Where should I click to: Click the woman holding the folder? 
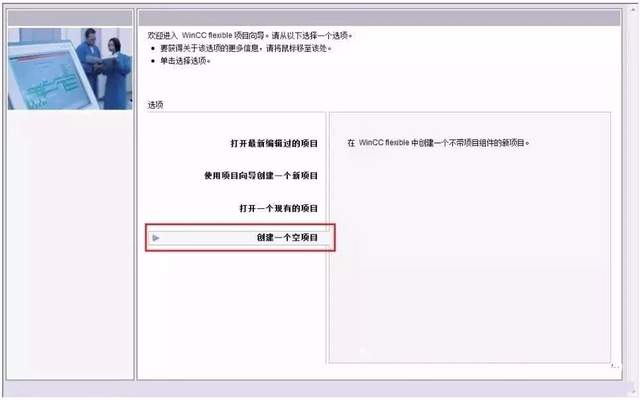click(116, 73)
